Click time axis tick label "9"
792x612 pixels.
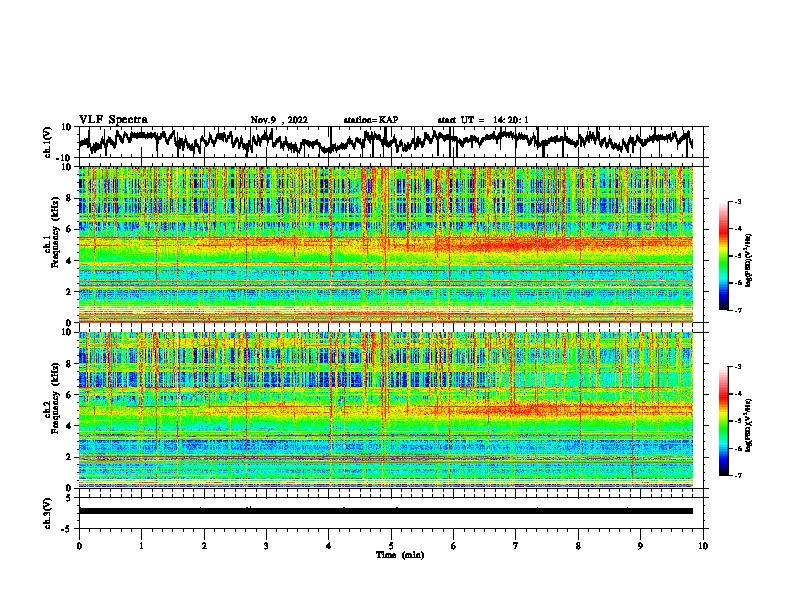(x=640, y=546)
